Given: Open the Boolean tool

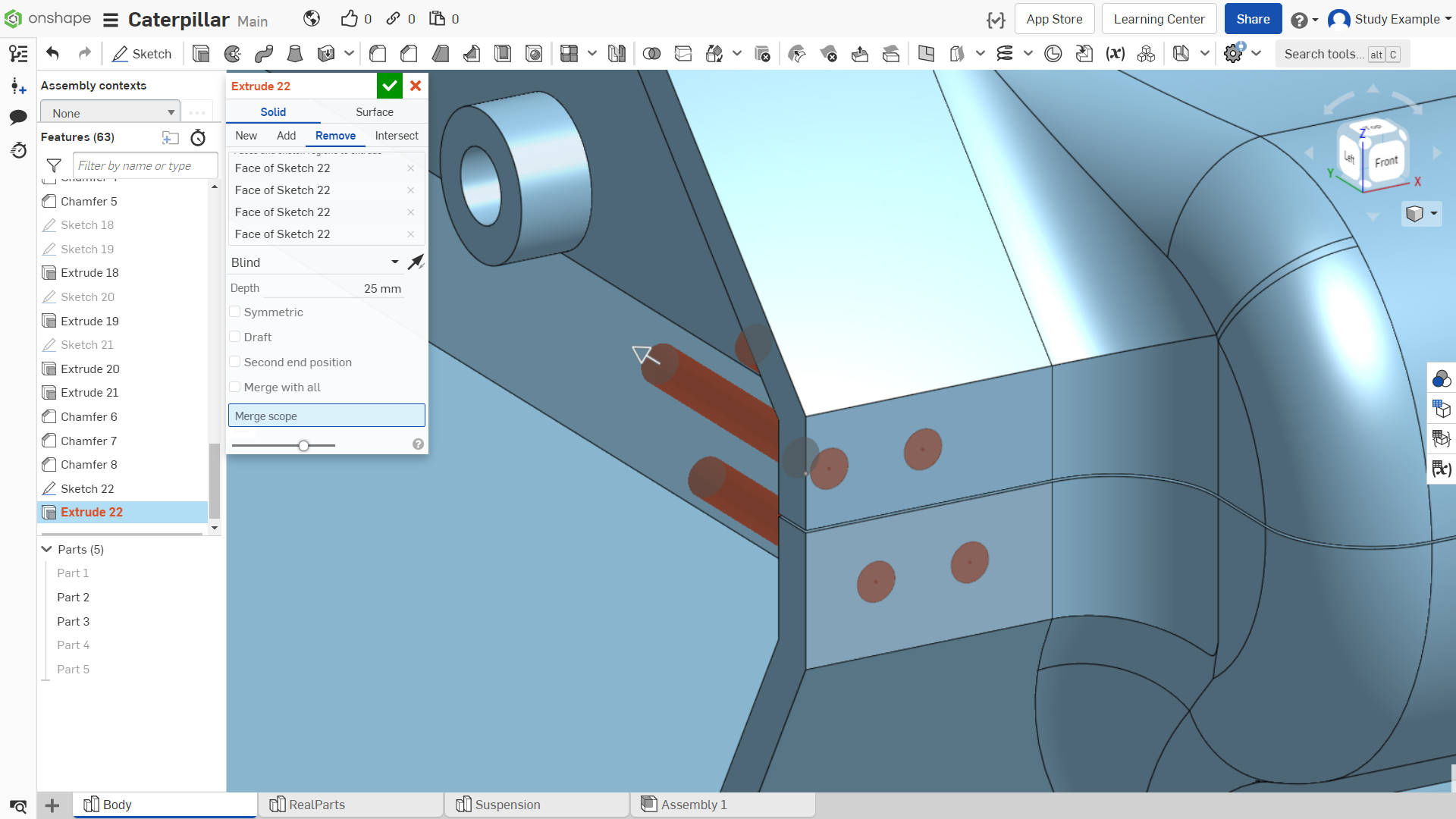Looking at the screenshot, I should pyautogui.click(x=651, y=54).
